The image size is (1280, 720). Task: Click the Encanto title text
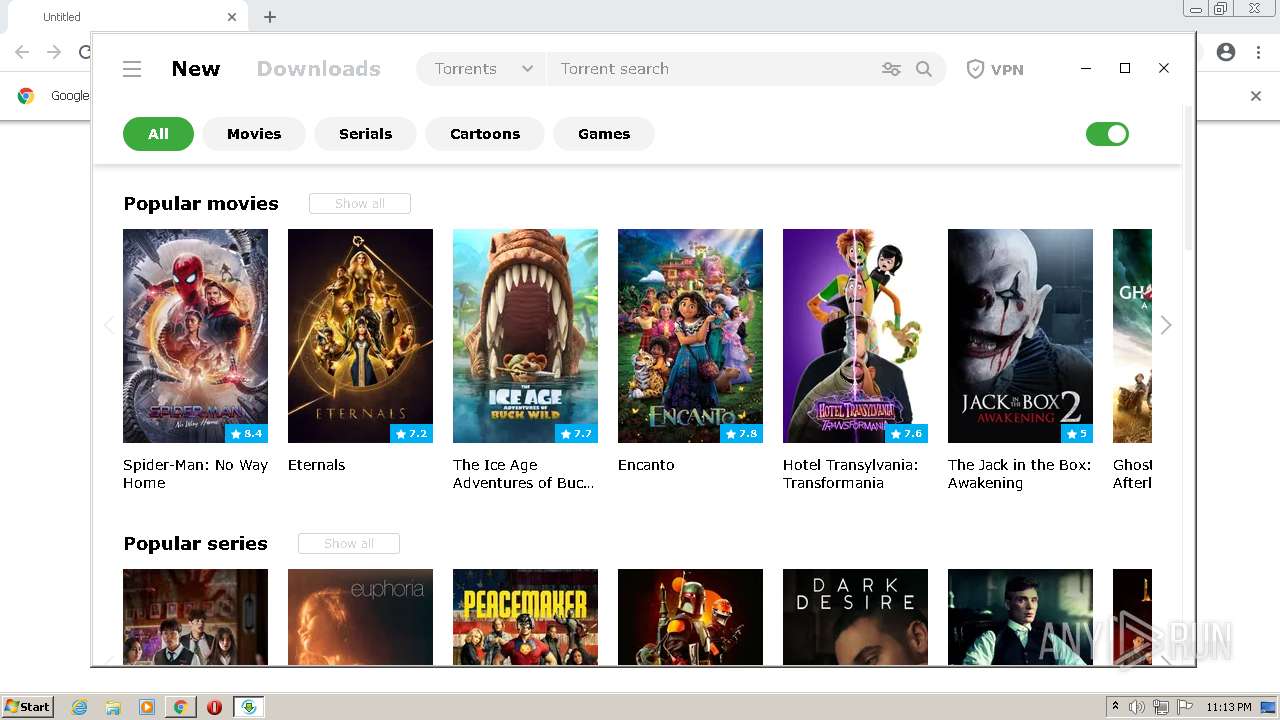coord(646,465)
